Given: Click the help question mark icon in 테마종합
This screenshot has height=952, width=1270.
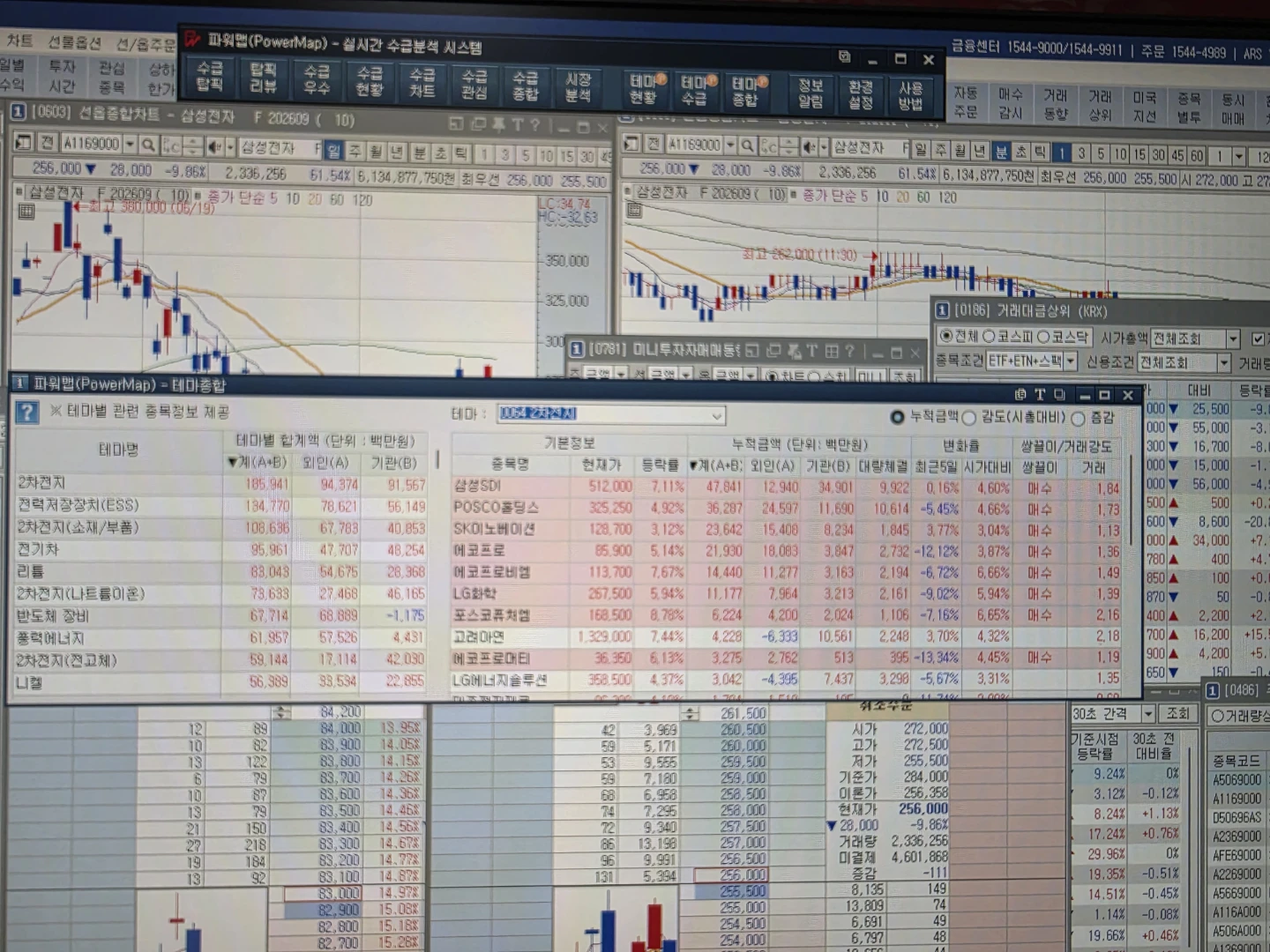Looking at the screenshot, I should [27, 412].
